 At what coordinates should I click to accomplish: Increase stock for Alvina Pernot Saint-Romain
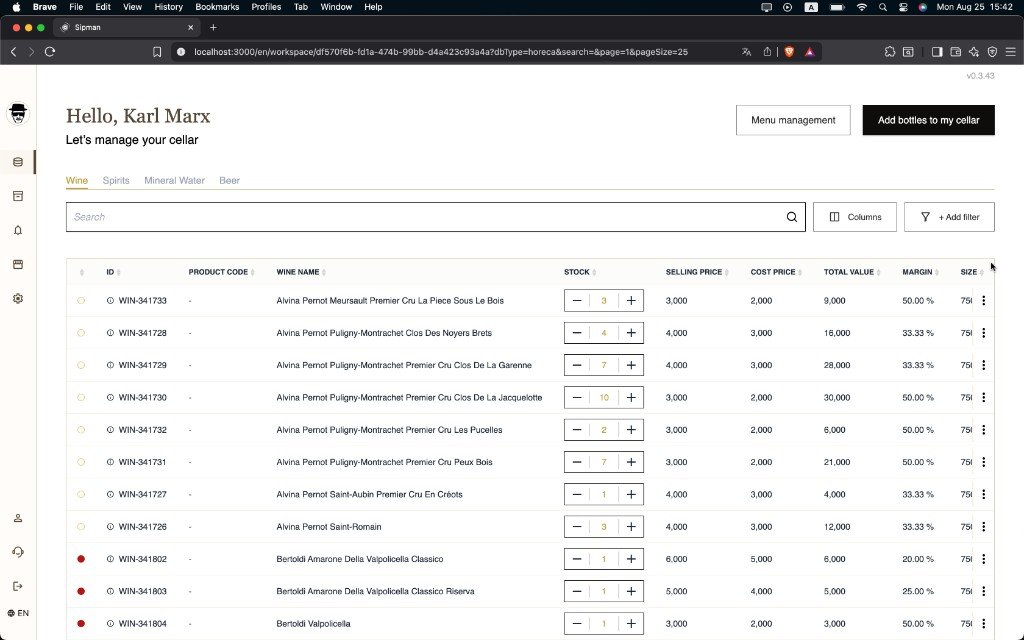pyautogui.click(x=631, y=526)
